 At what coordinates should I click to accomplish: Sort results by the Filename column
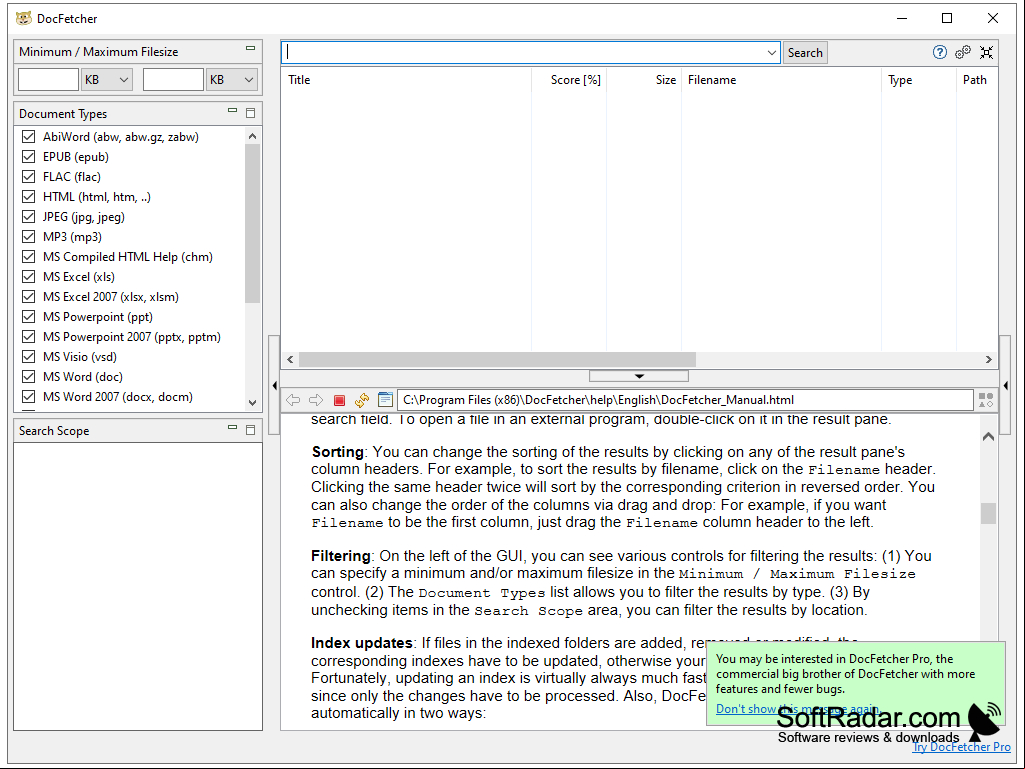click(x=781, y=80)
